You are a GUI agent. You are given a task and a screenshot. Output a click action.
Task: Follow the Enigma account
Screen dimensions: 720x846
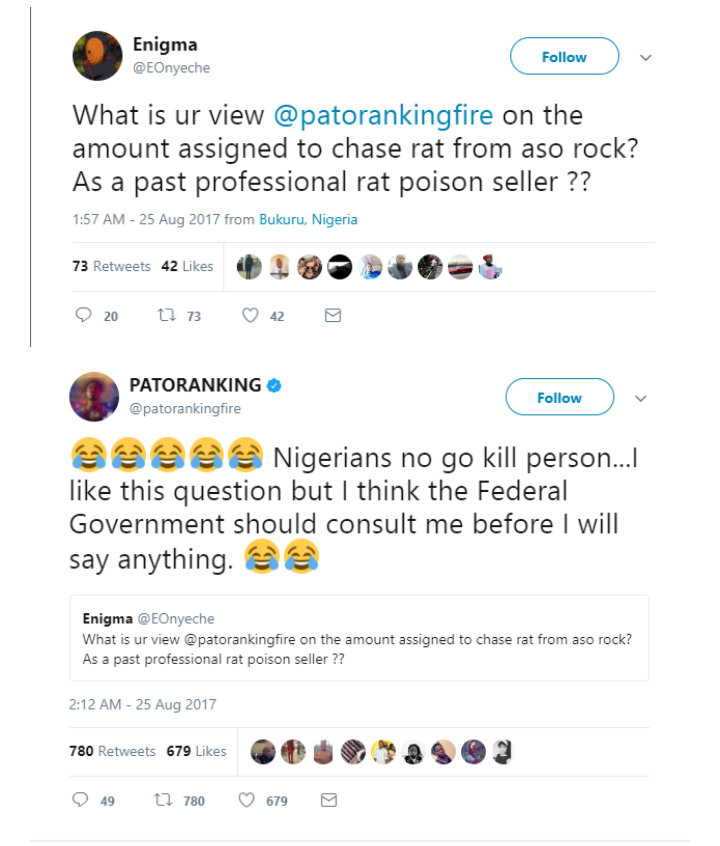point(564,57)
